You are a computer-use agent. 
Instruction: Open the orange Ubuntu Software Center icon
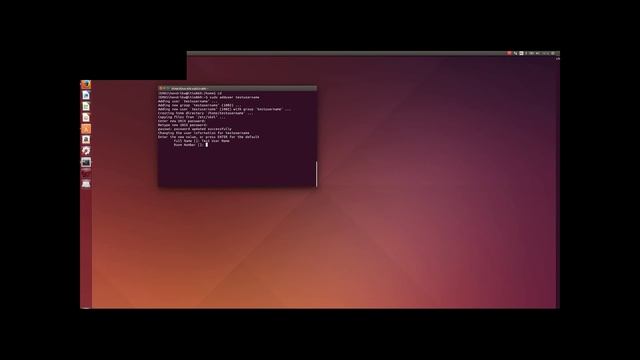(86, 129)
